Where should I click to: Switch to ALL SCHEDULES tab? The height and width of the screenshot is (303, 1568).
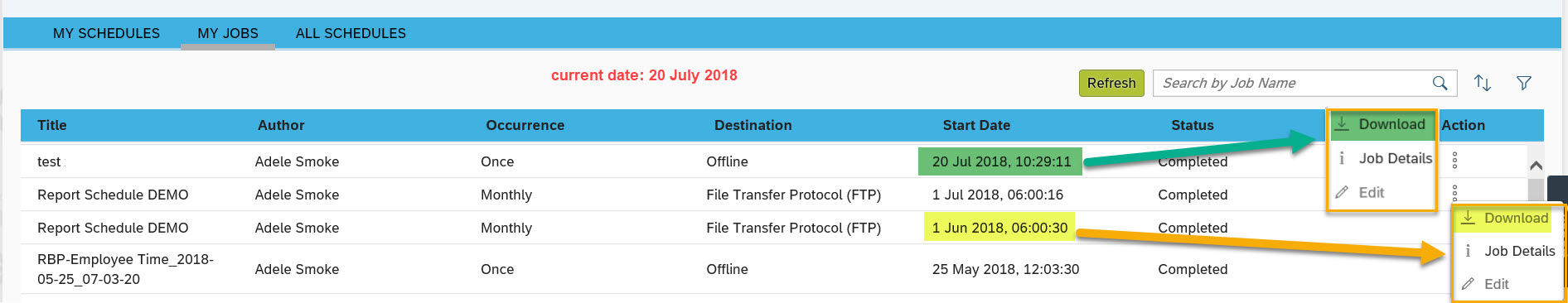351,33
